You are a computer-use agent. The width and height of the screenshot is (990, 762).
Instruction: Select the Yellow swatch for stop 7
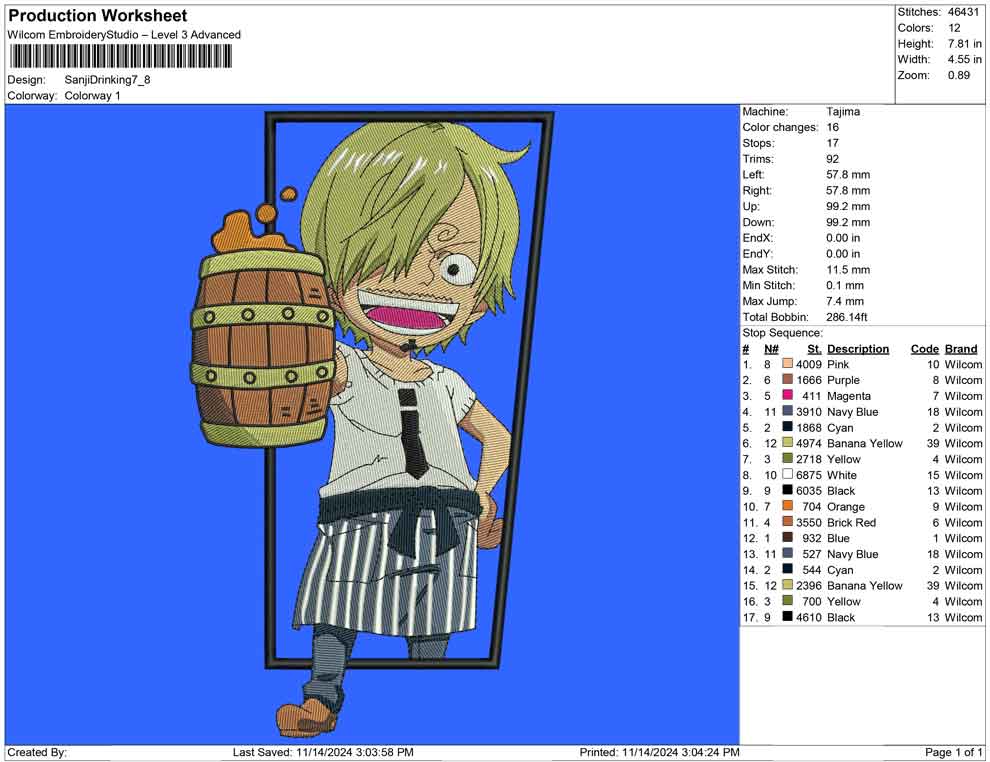pos(787,460)
